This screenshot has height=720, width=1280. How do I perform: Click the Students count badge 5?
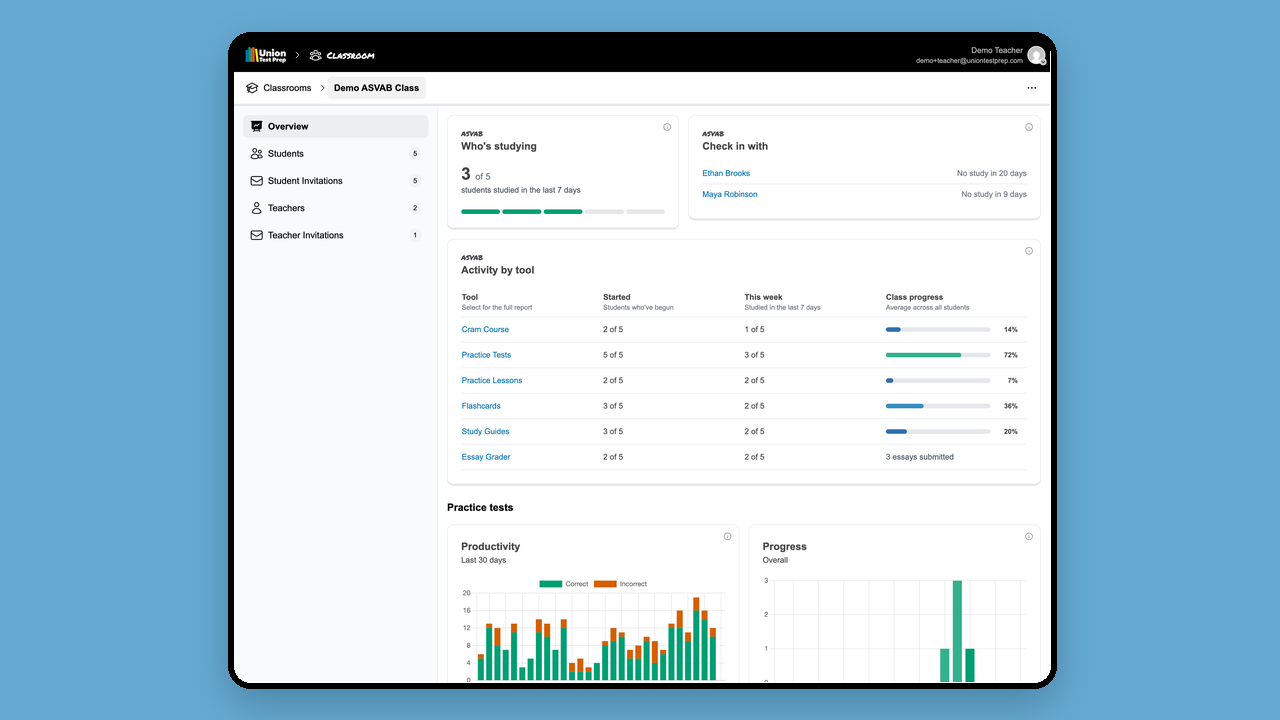point(415,154)
